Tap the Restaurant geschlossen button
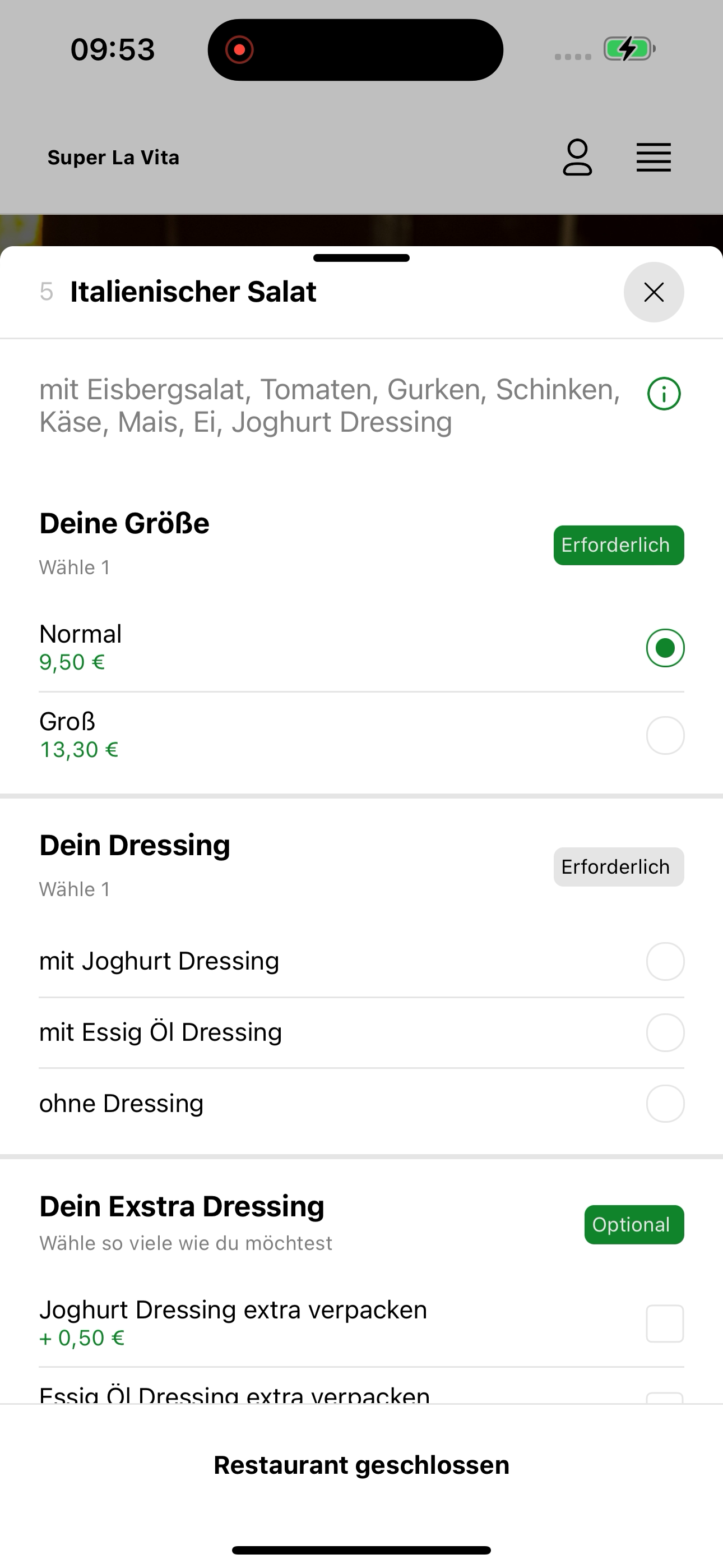The height and width of the screenshot is (1568, 723). pos(361,1464)
